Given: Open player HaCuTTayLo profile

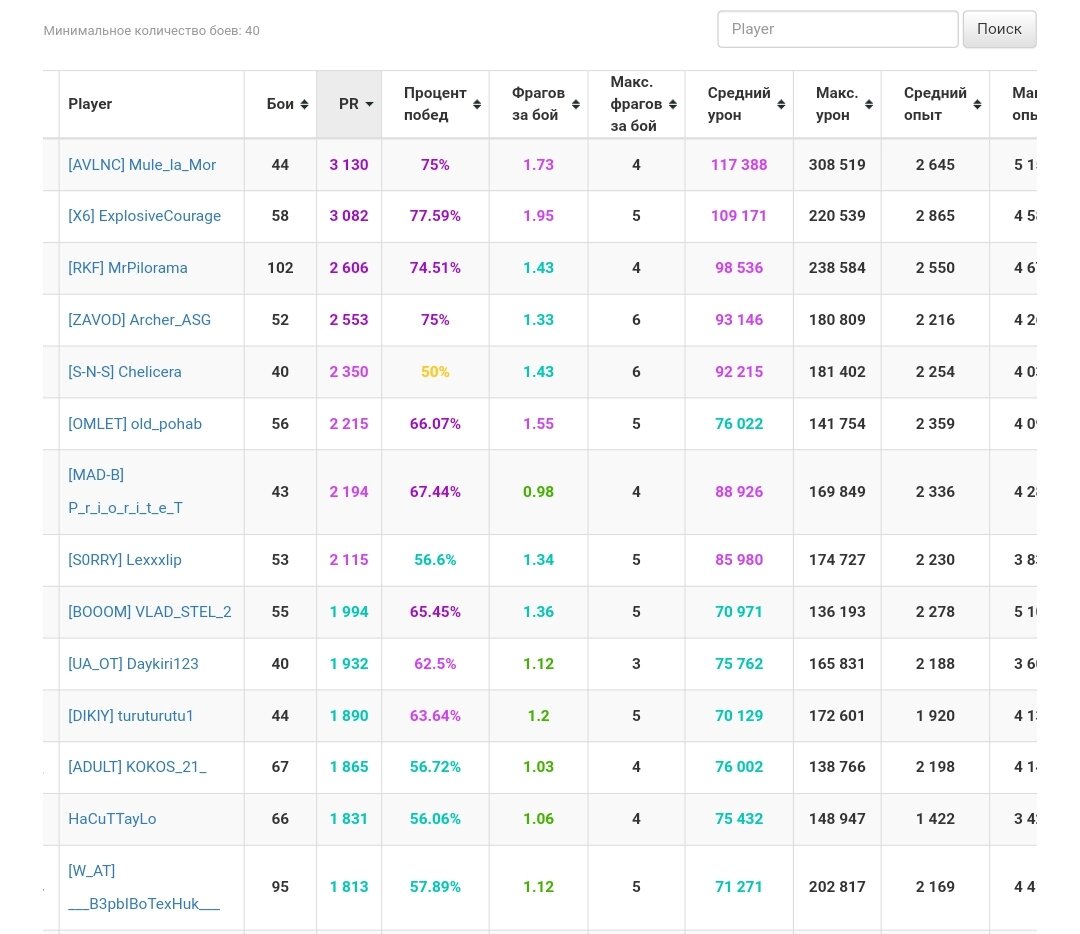Looking at the screenshot, I should pyautogui.click(x=112, y=818).
